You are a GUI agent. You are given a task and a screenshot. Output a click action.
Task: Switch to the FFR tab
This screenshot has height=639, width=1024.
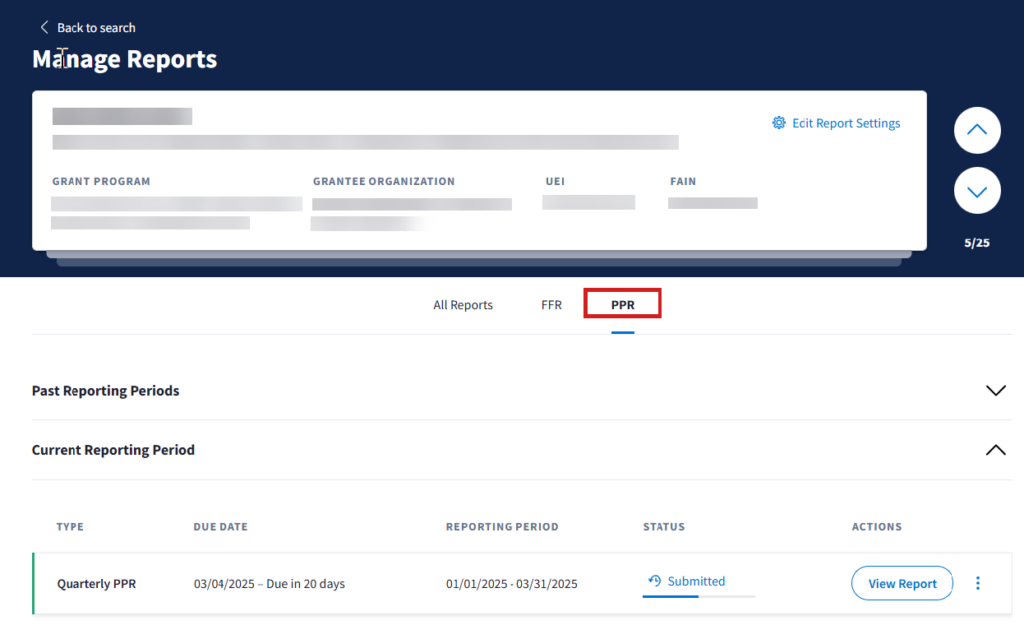pyautogui.click(x=551, y=305)
